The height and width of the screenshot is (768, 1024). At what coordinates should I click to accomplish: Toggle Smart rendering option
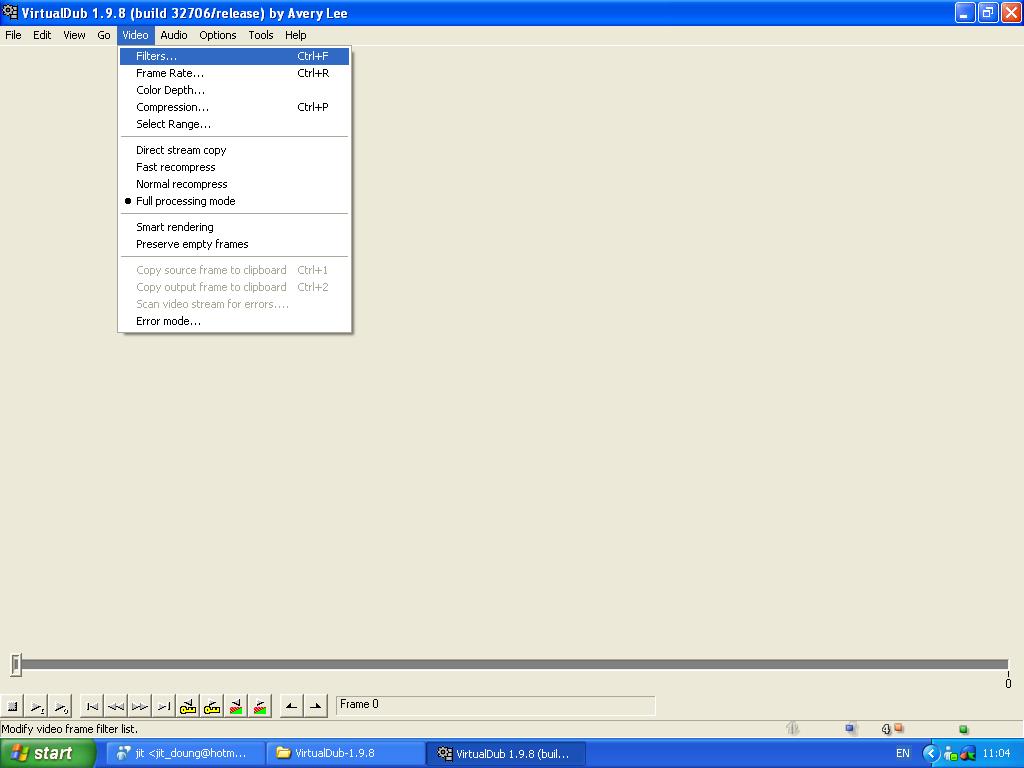(234, 227)
